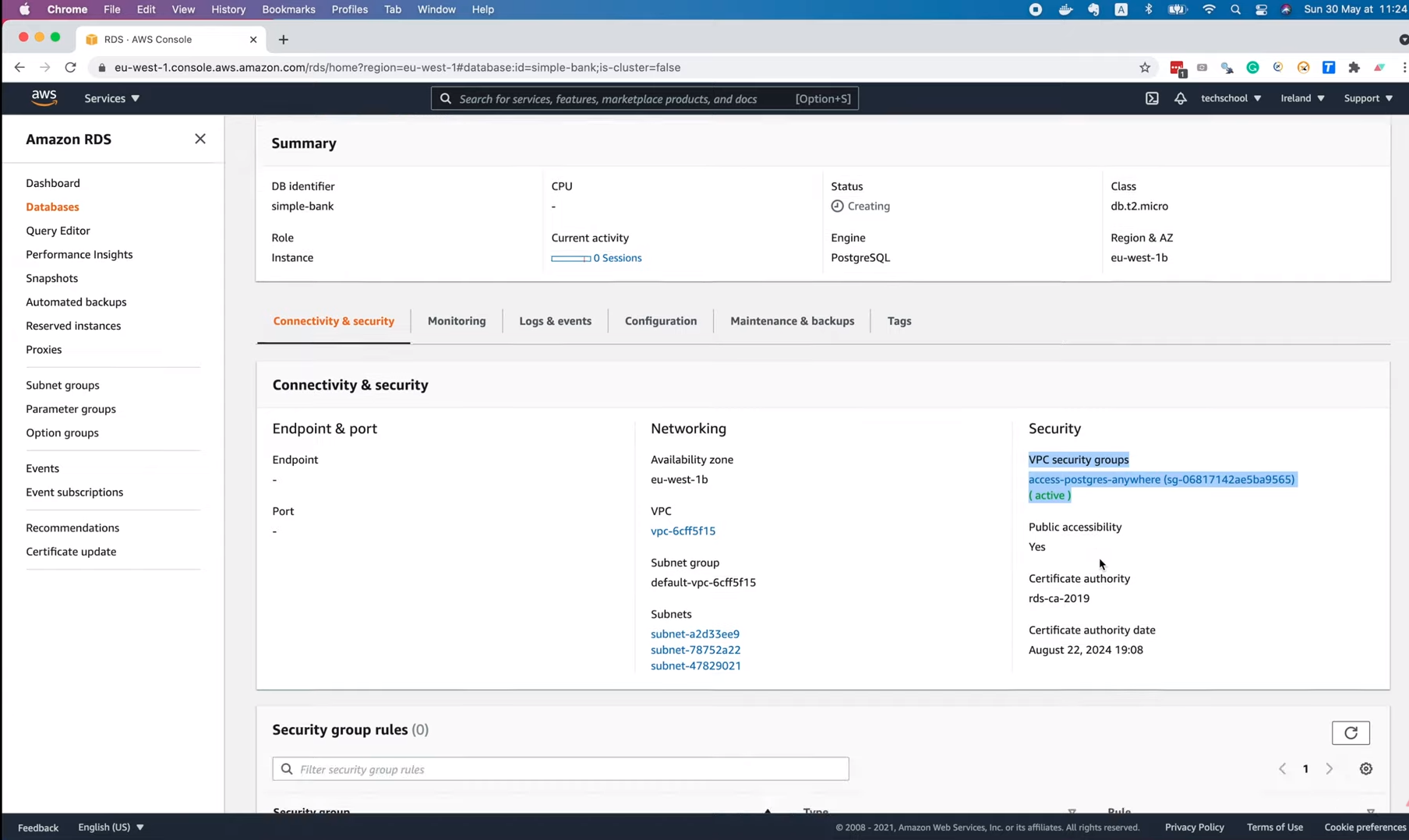The width and height of the screenshot is (1409, 840).
Task: Open subnet-47829021 link
Action: [695, 666]
